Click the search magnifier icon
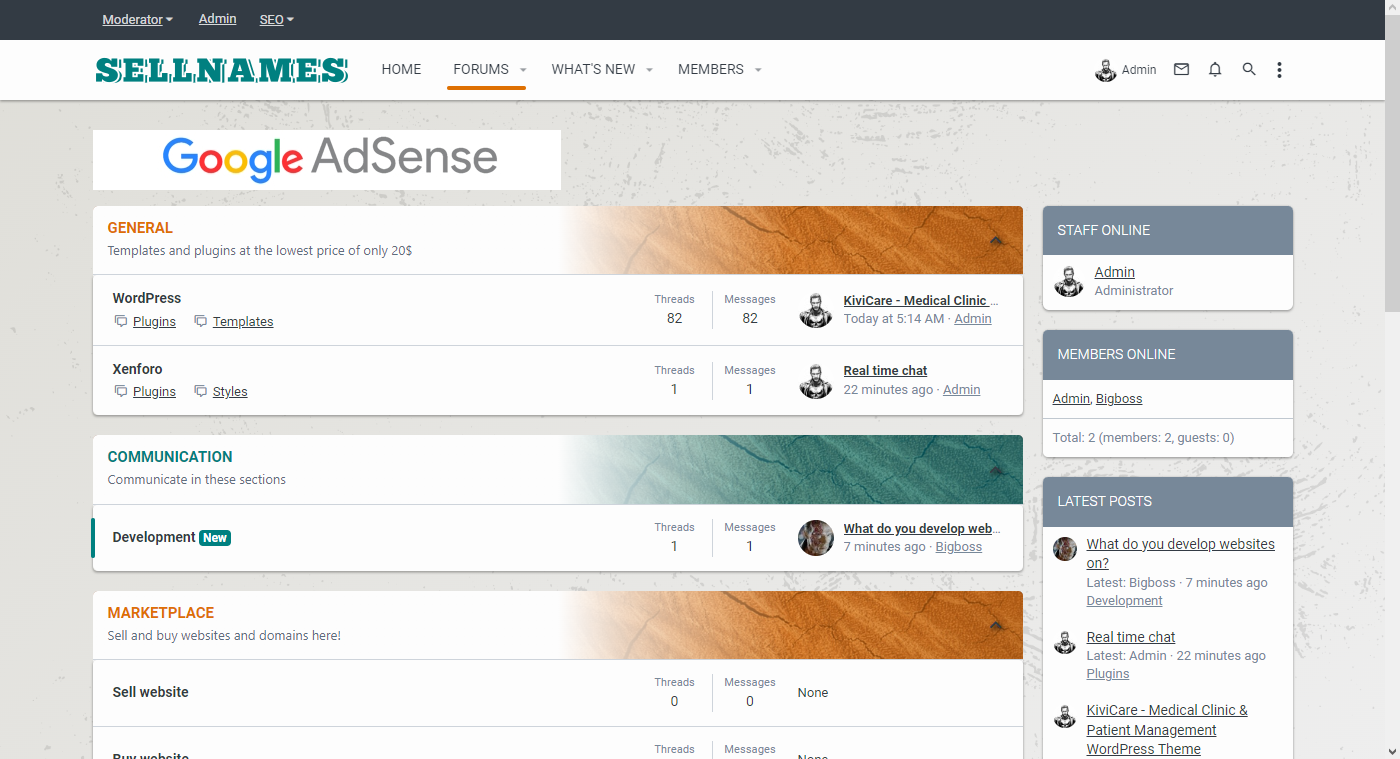 pyautogui.click(x=1249, y=70)
